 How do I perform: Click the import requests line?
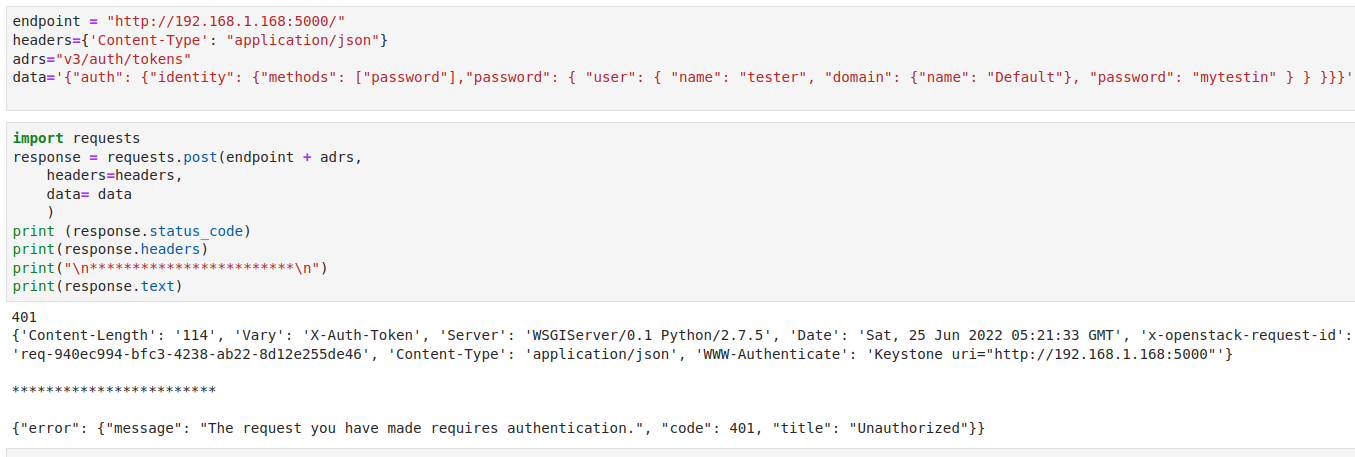click(77, 138)
